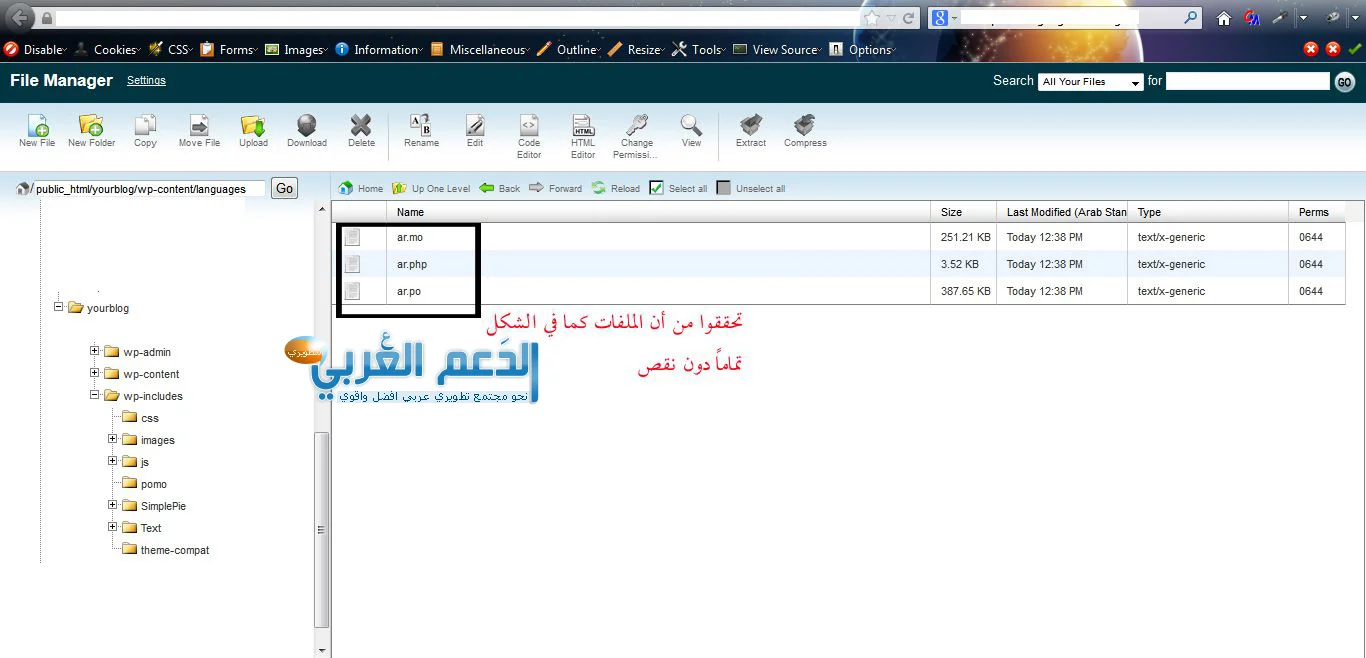The height and width of the screenshot is (658, 1366).
Task: Expand the wp-admin folder
Action: pos(95,351)
